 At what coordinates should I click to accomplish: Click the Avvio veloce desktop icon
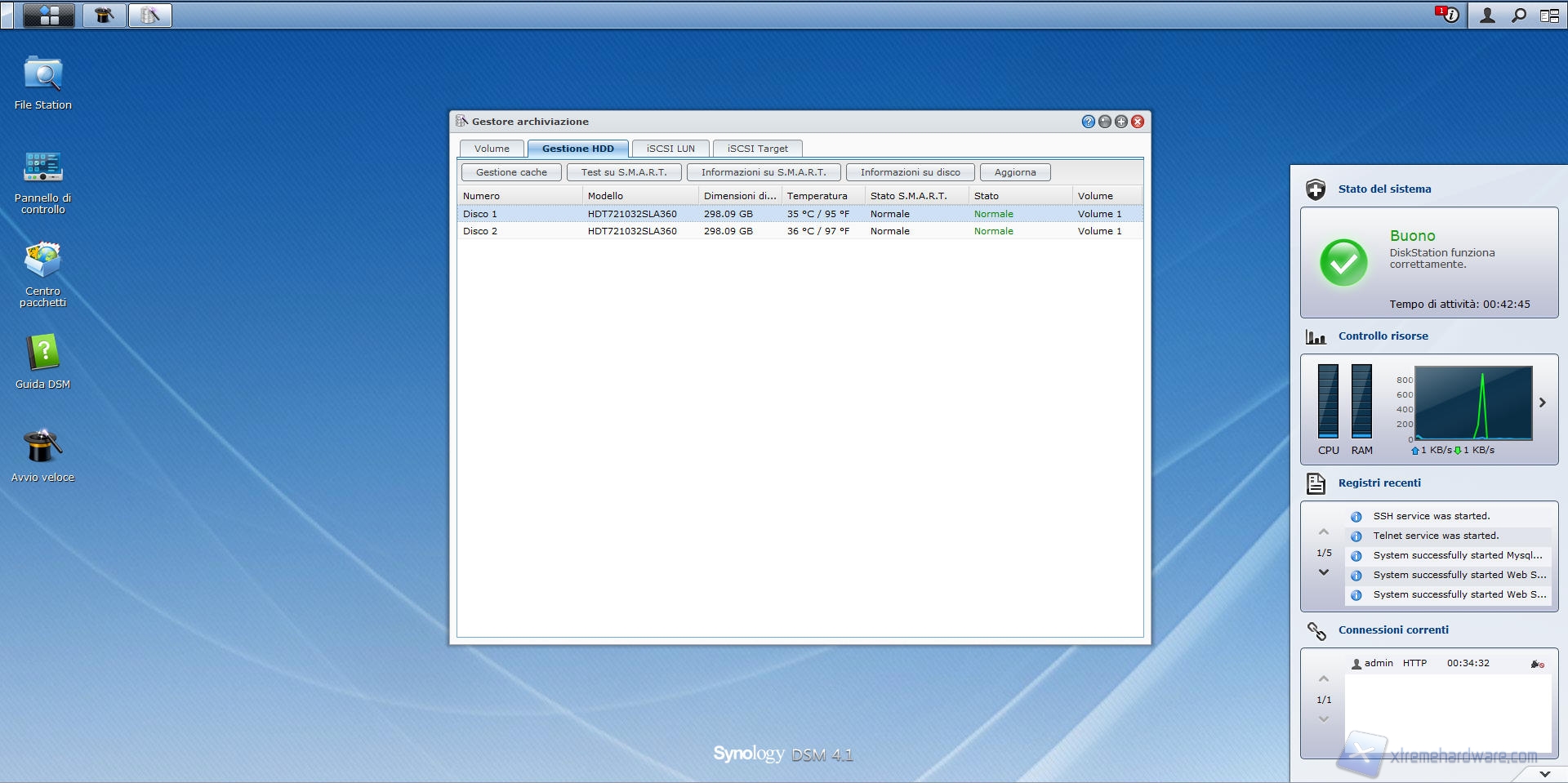click(x=42, y=447)
